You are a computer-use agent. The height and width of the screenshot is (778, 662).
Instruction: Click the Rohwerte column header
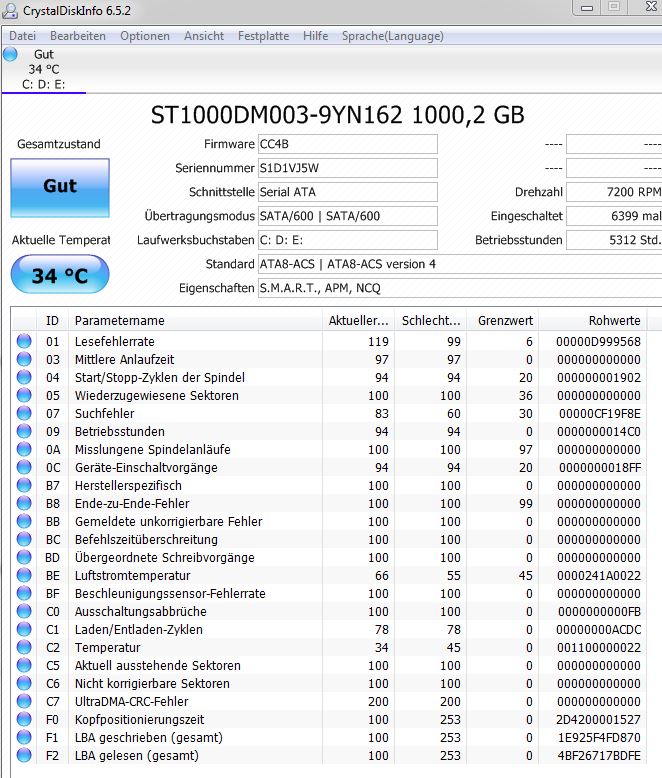click(x=593, y=321)
